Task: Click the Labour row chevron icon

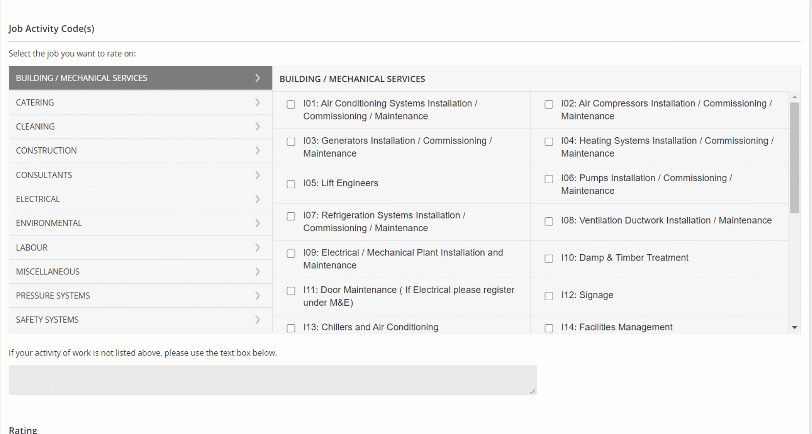Action: [x=257, y=247]
